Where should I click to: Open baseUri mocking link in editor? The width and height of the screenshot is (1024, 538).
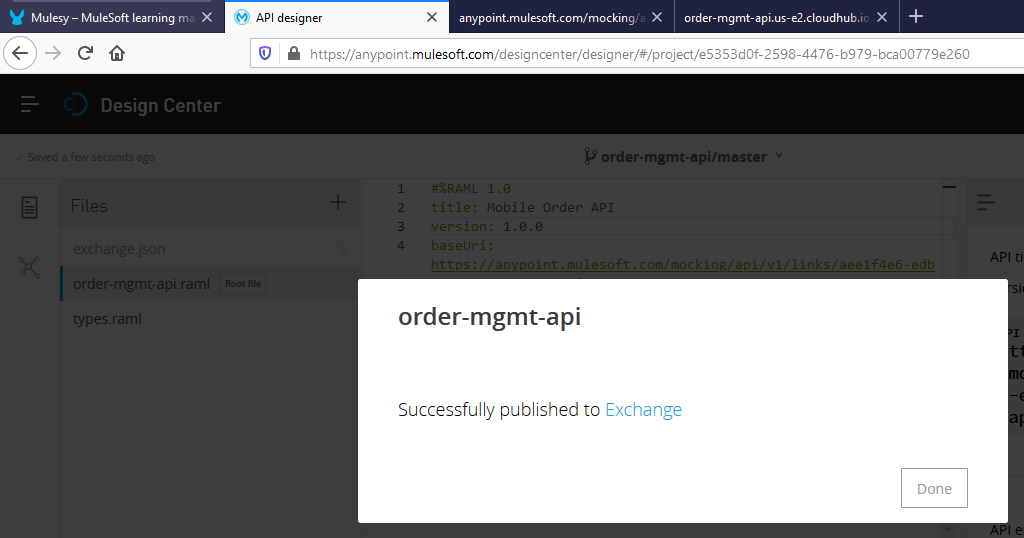pos(682,264)
